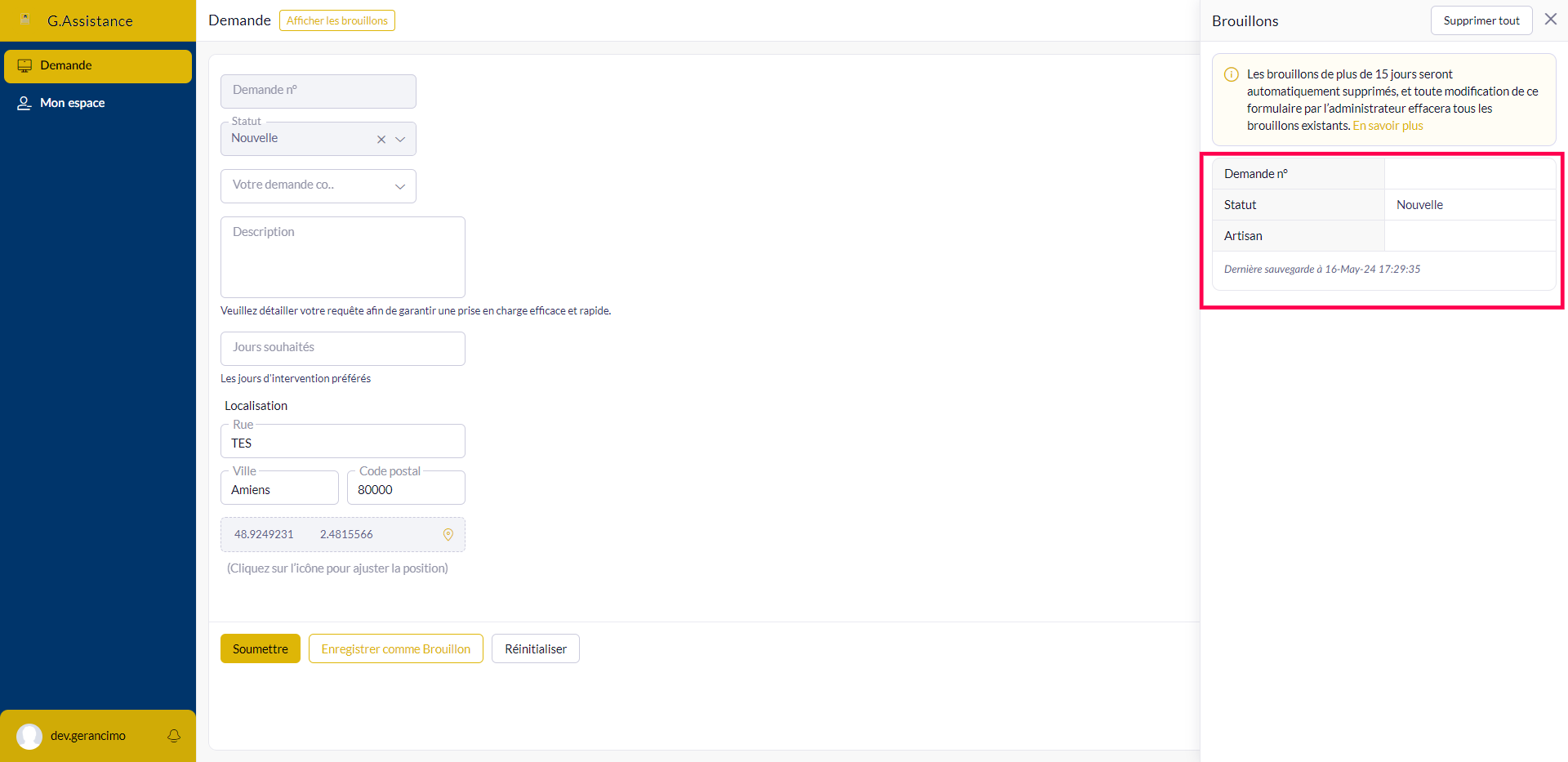This screenshot has width=1568, height=762.
Task: Click the notification bell icon
Action: click(x=174, y=736)
